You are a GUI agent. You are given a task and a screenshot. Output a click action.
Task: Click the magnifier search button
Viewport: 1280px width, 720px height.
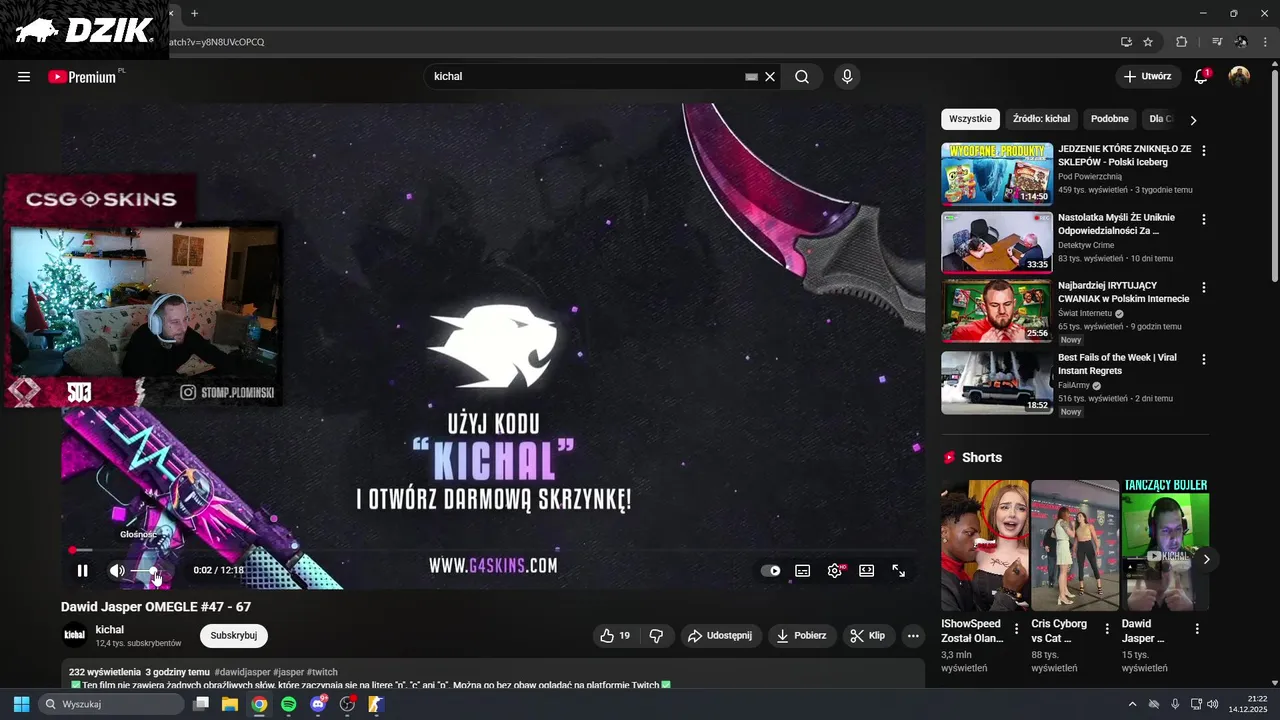[802, 77]
